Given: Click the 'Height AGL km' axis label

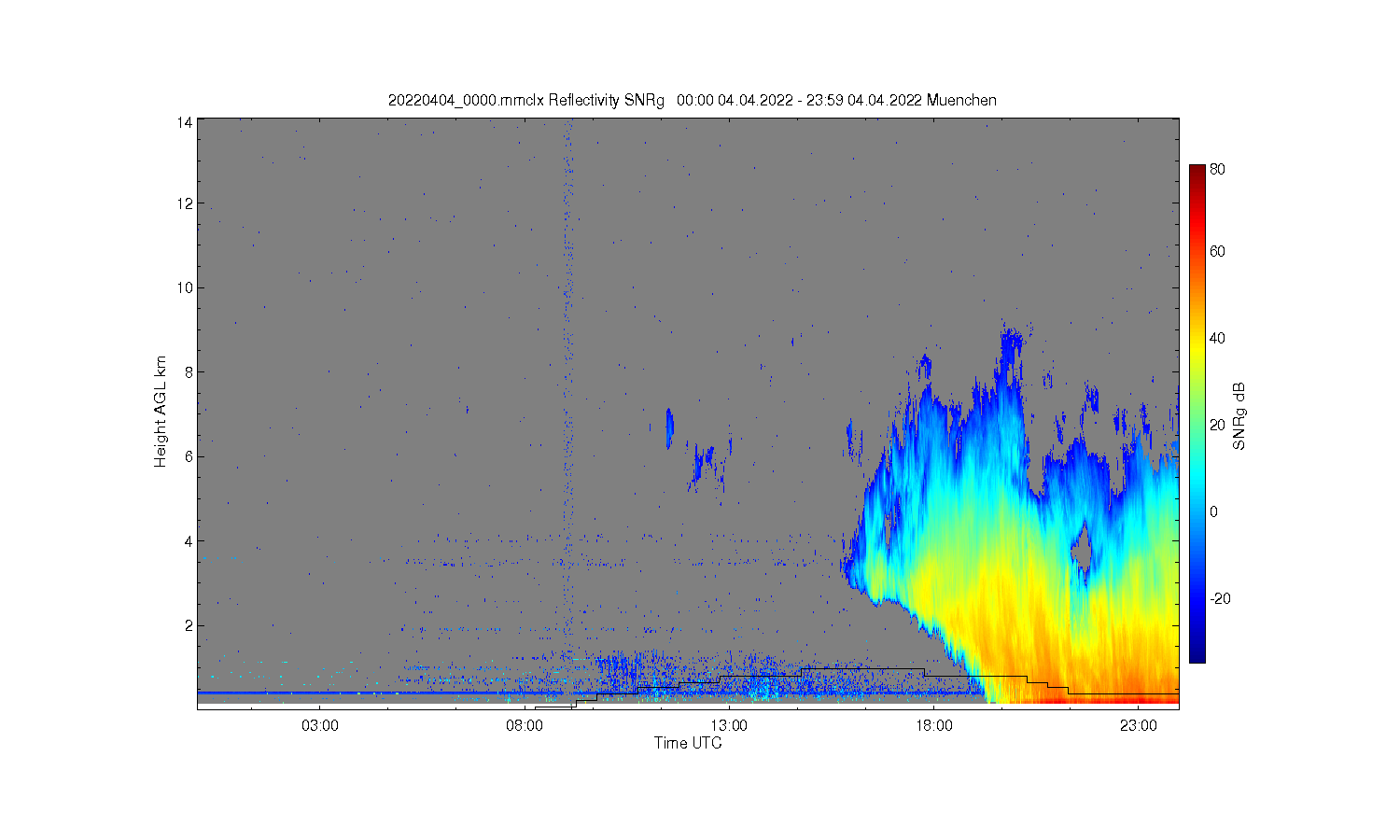Looking at the screenshot, I should 161,412.
